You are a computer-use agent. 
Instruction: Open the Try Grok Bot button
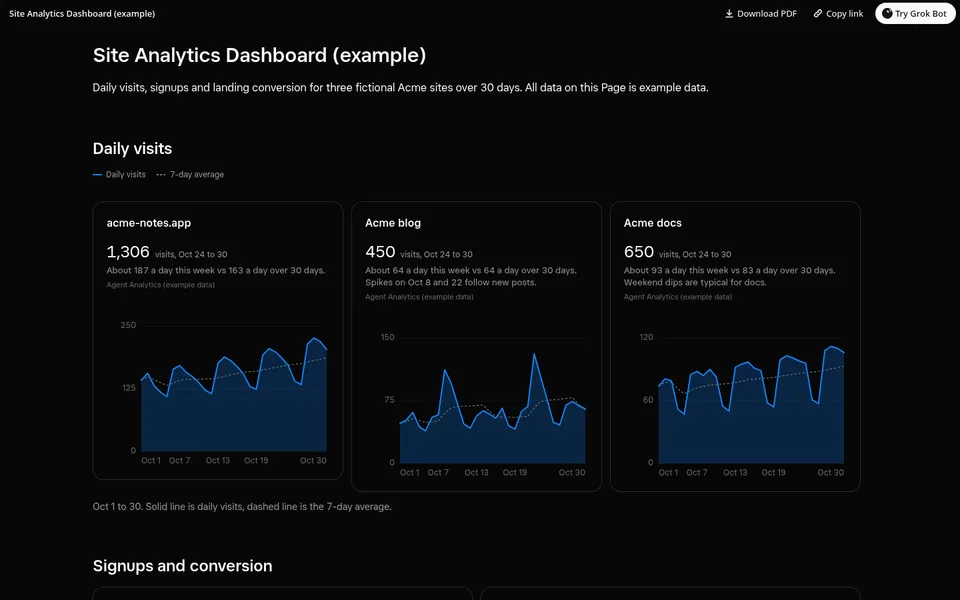pos(915,13)
